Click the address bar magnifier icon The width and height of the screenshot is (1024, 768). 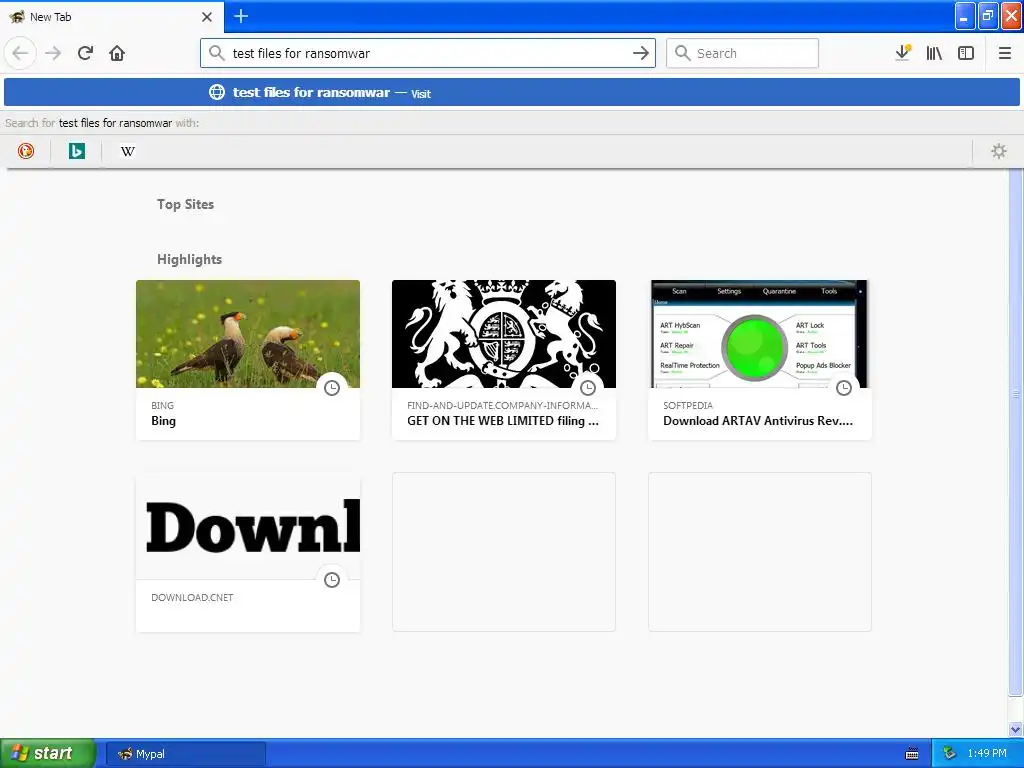coord(217,53)
